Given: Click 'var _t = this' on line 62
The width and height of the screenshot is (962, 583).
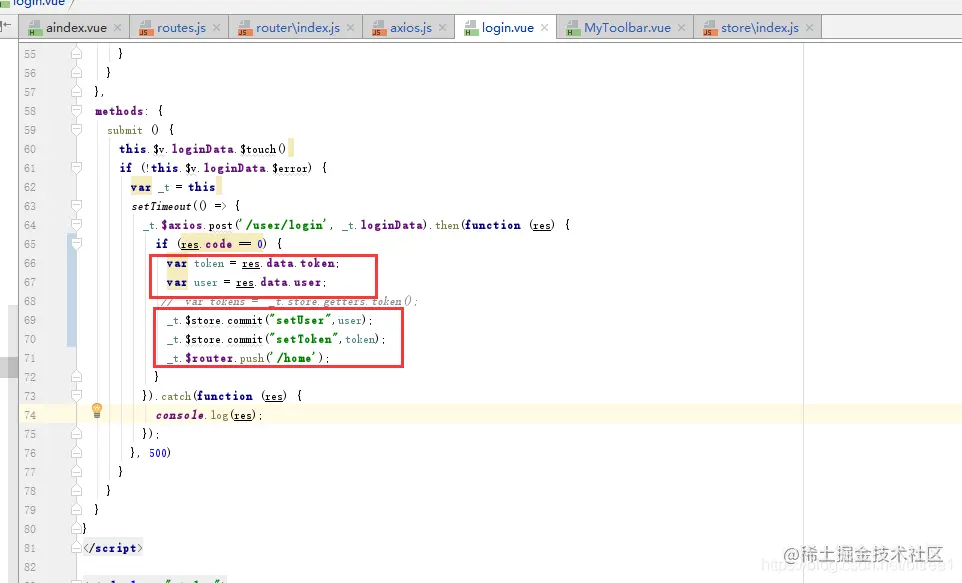Looking at the screenshot, I should [x=173, y=187].
